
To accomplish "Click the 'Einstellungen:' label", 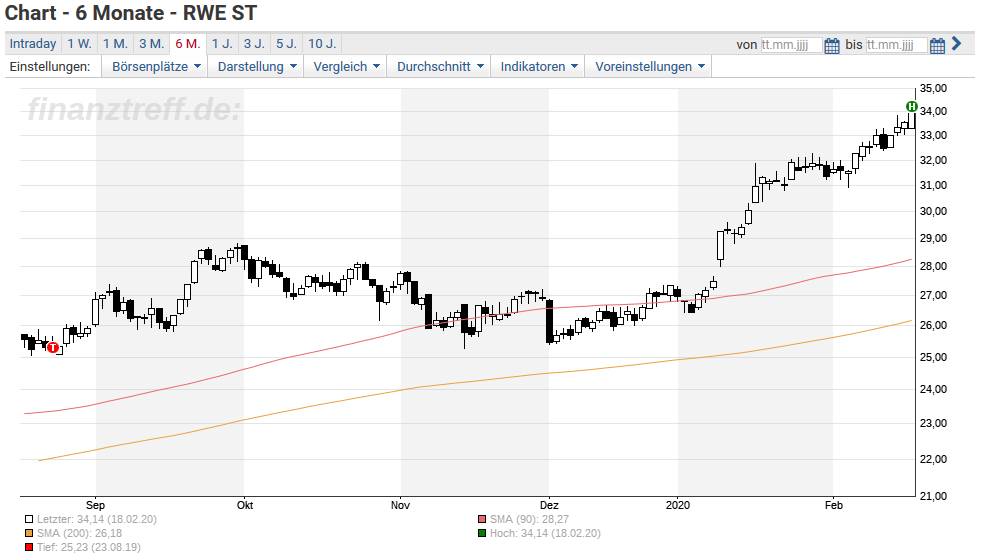I will 49,66.
